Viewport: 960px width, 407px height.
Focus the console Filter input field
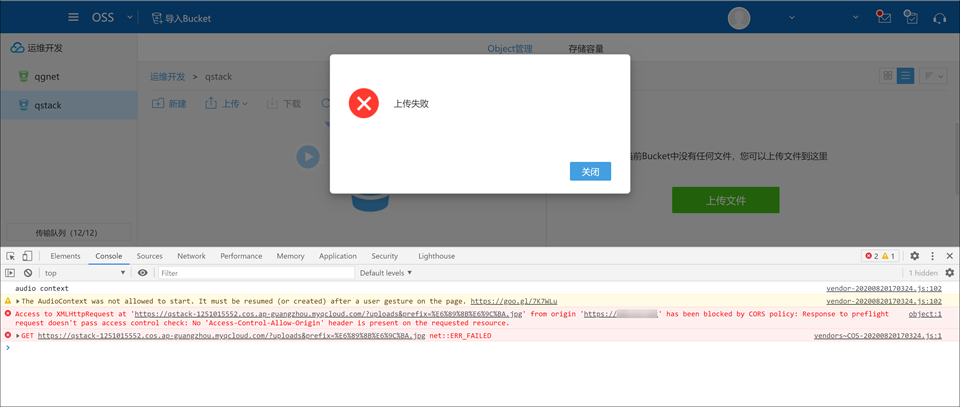pos(257,273)
